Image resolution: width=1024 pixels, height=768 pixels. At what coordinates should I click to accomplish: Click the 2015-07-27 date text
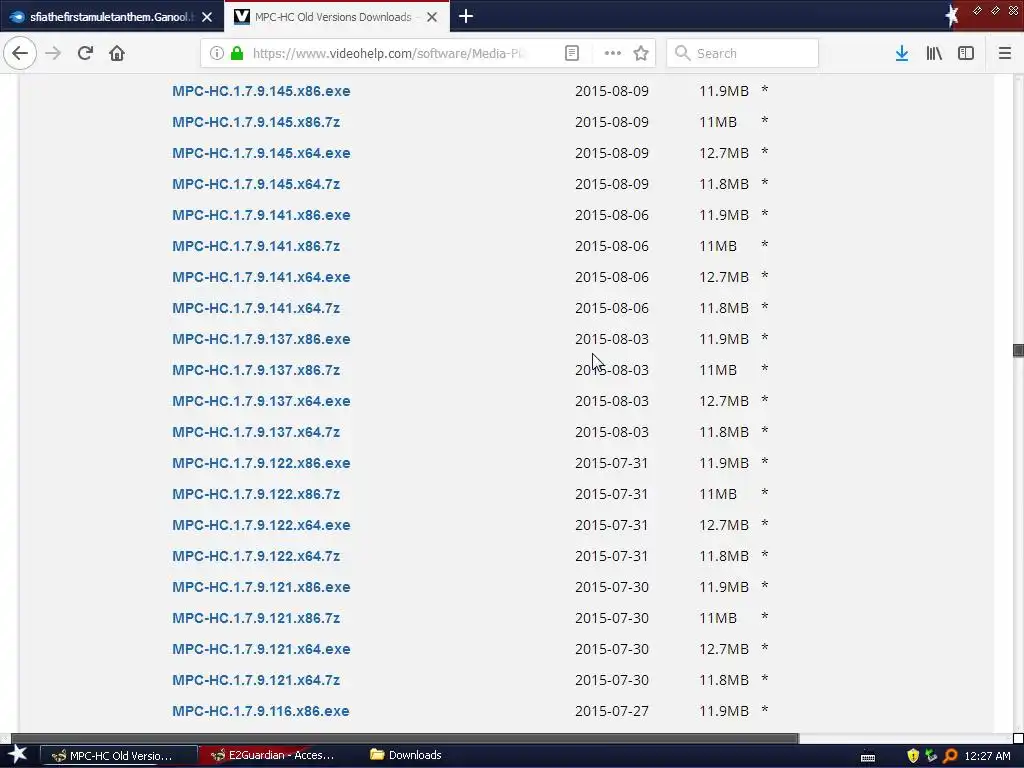tap(612, 711)
